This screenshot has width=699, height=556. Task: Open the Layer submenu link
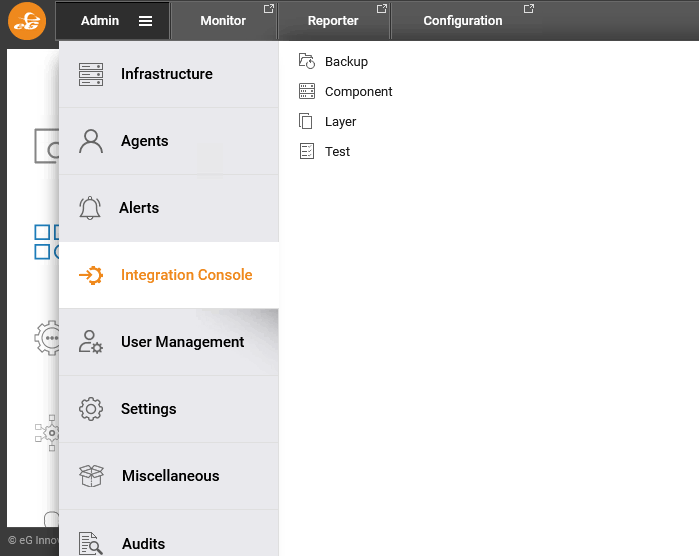coord(341,121)
